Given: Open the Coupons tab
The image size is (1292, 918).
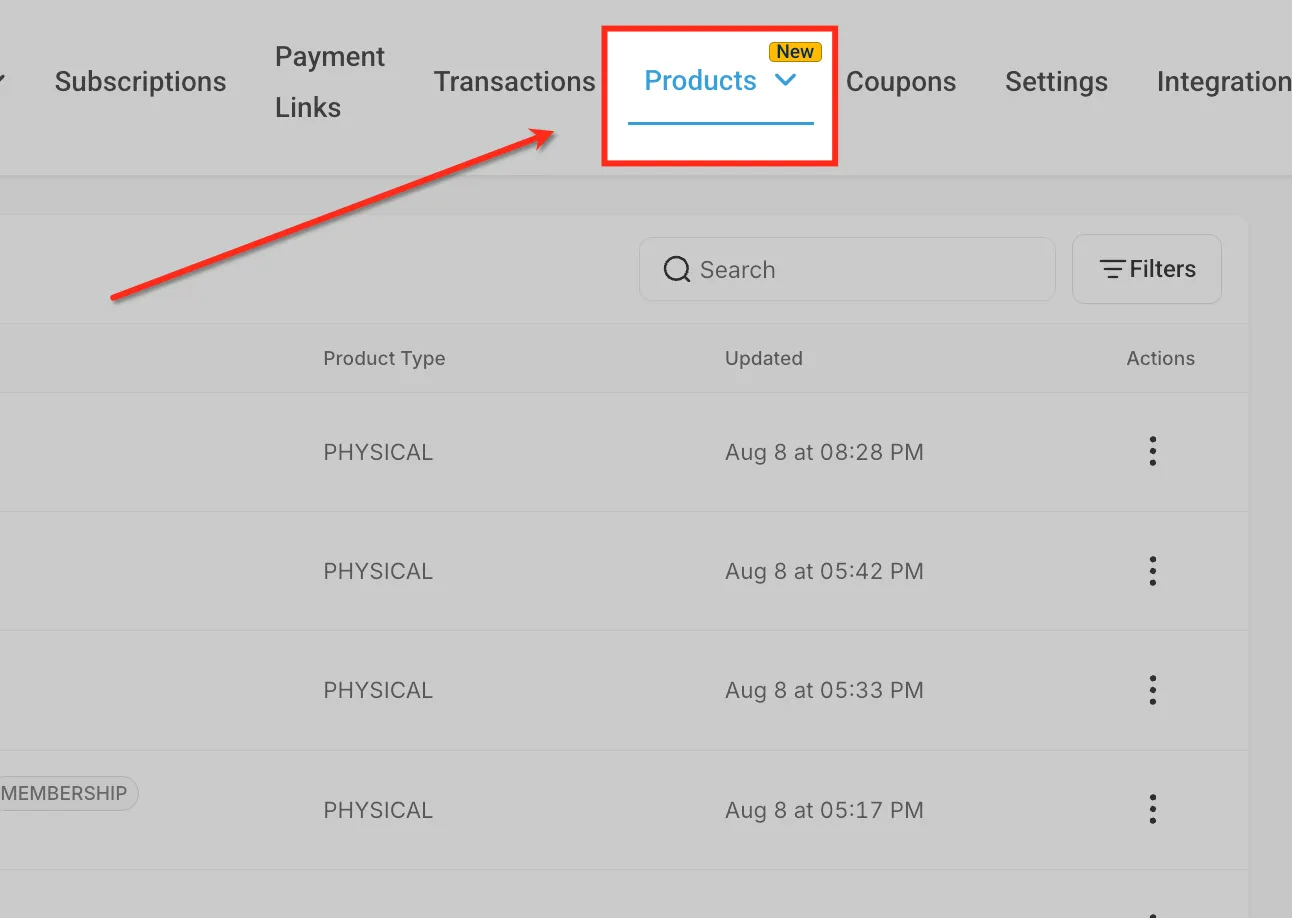Looking at the screenshot, I should click(901, 82).
